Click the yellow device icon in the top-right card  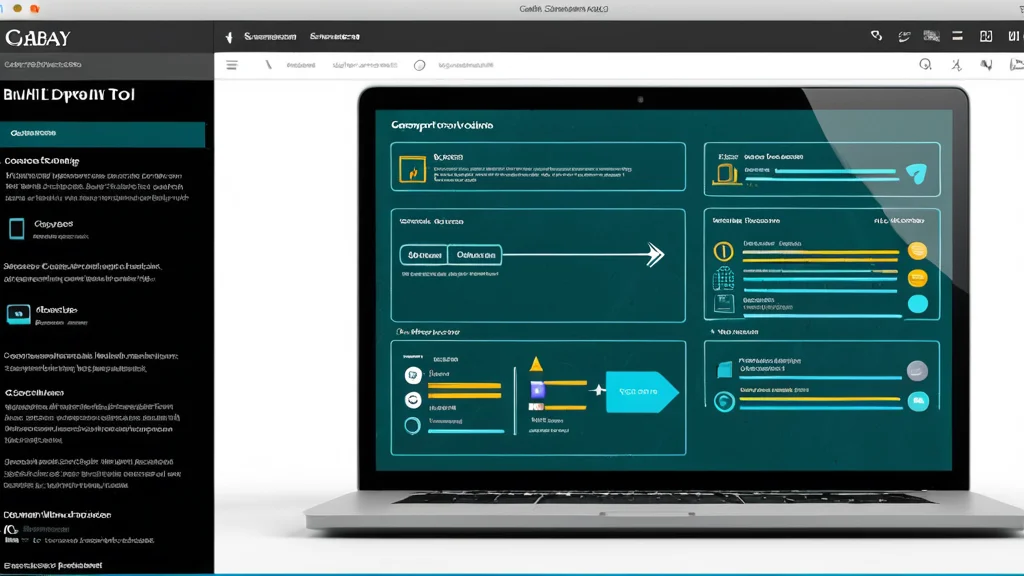(726, 174)
